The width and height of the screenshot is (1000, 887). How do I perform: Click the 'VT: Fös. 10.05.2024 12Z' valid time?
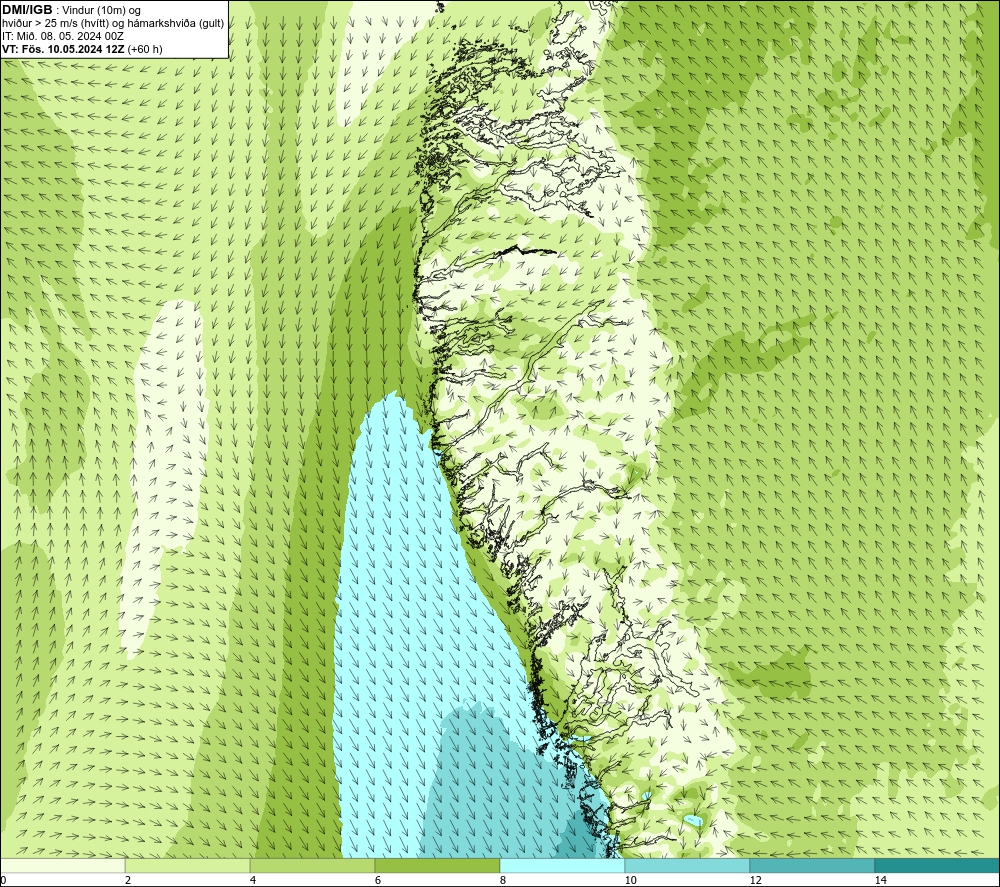tap(63, 49)
